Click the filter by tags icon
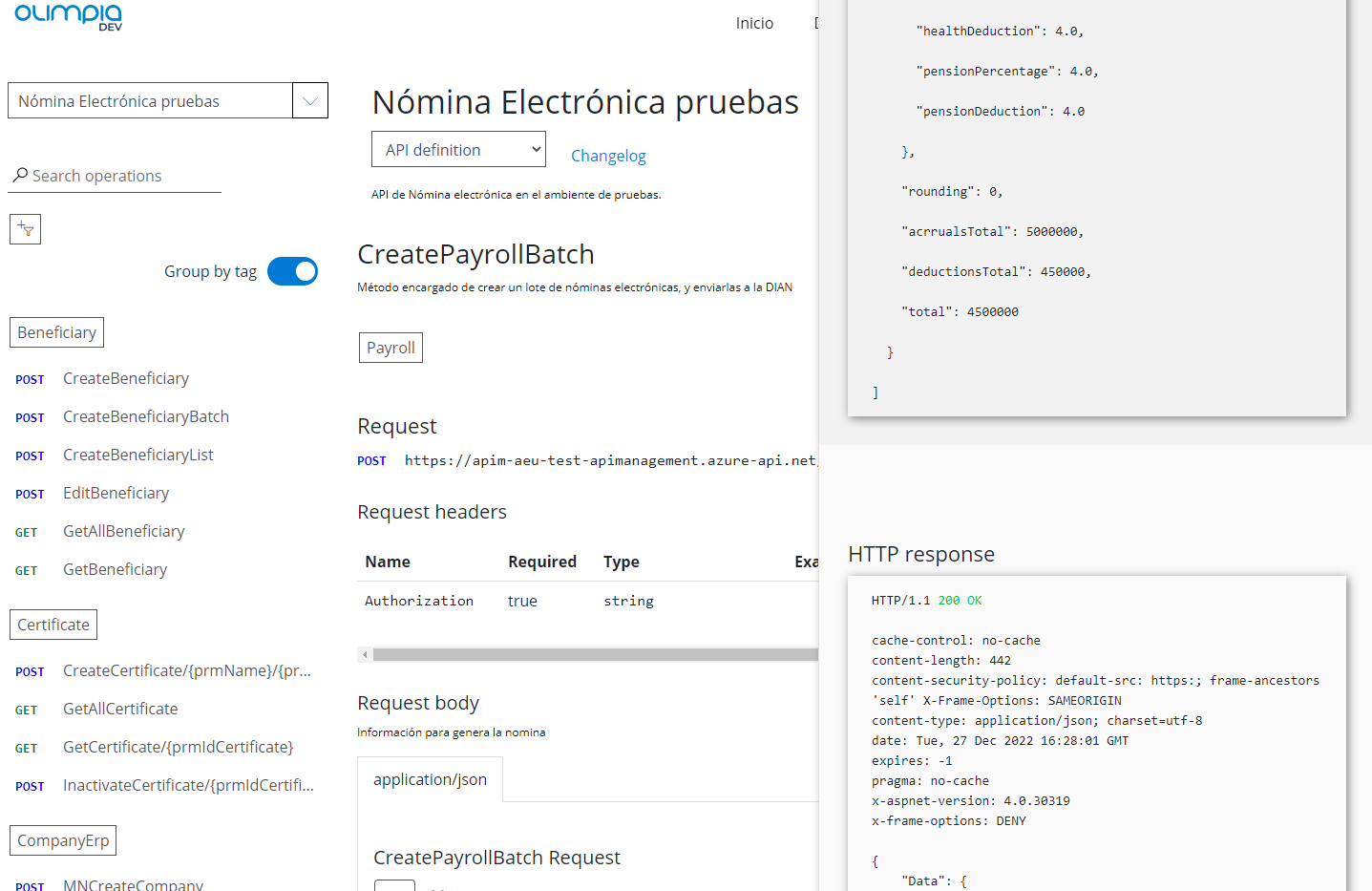This screenshot has height=891, width=1372. (x=26, y=229)
